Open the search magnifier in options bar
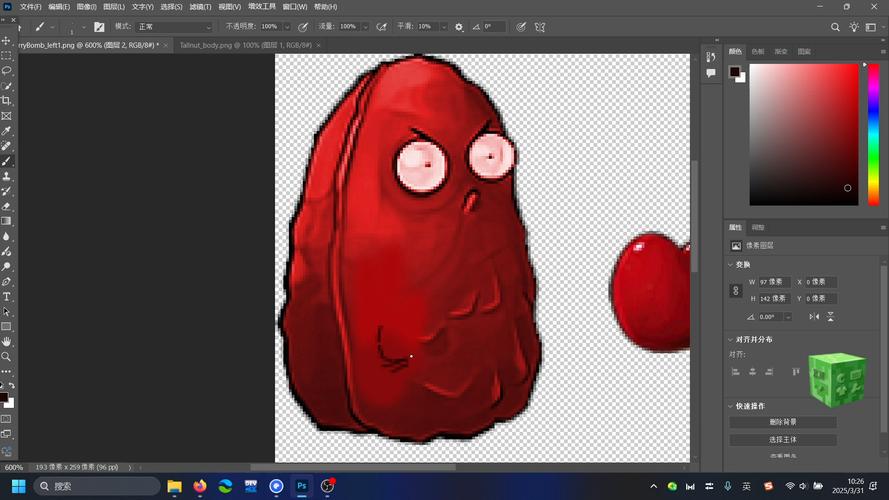The image size is (889, 500). [x=835, y=27]
